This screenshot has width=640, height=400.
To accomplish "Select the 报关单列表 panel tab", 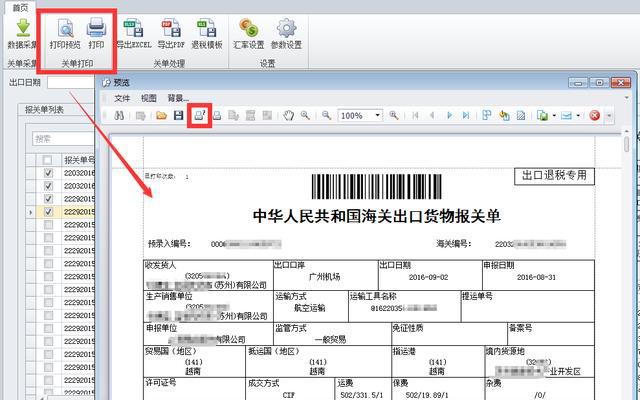I will point(44,109).
